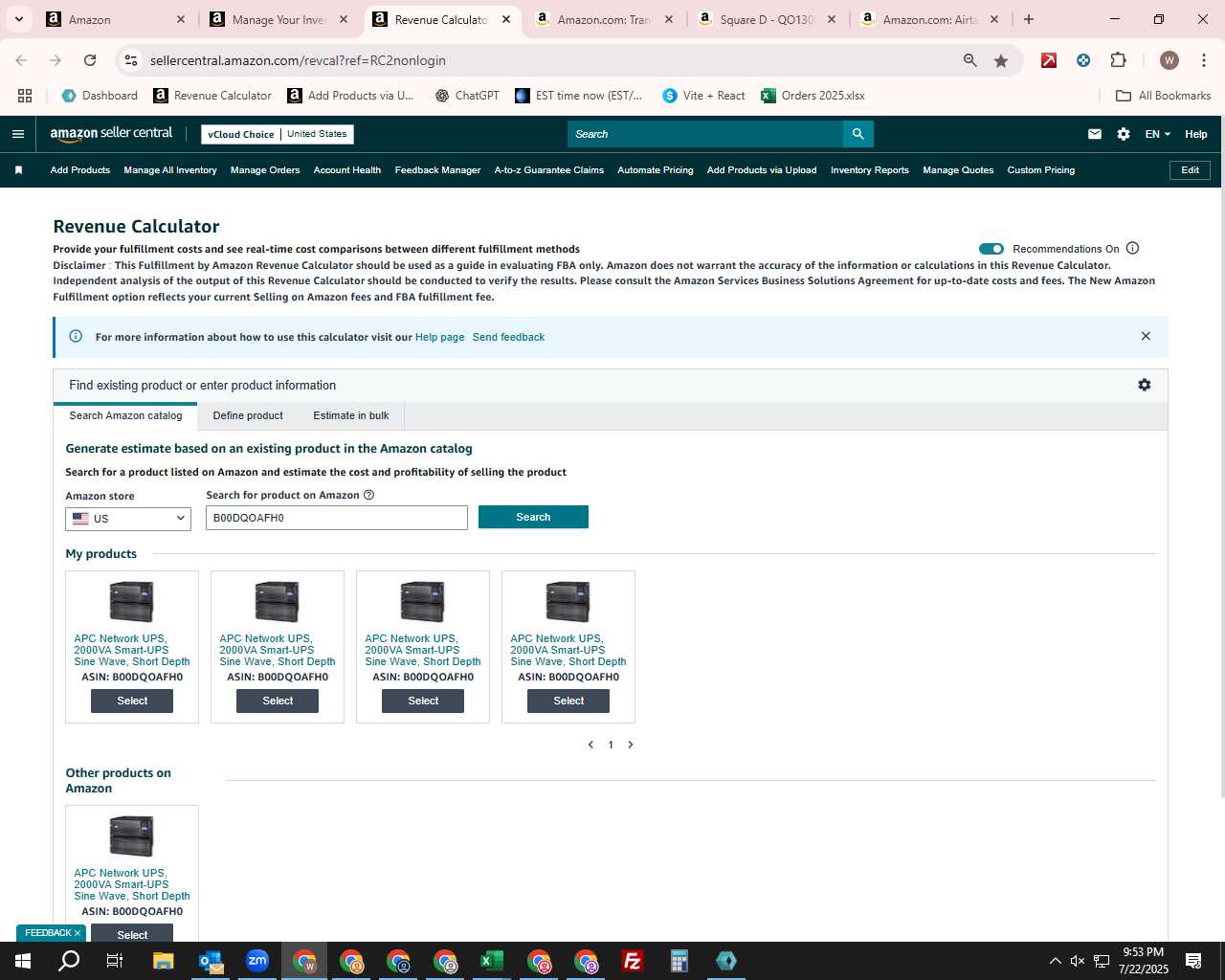Open Custom Pricing menu item

point(1041,170)
